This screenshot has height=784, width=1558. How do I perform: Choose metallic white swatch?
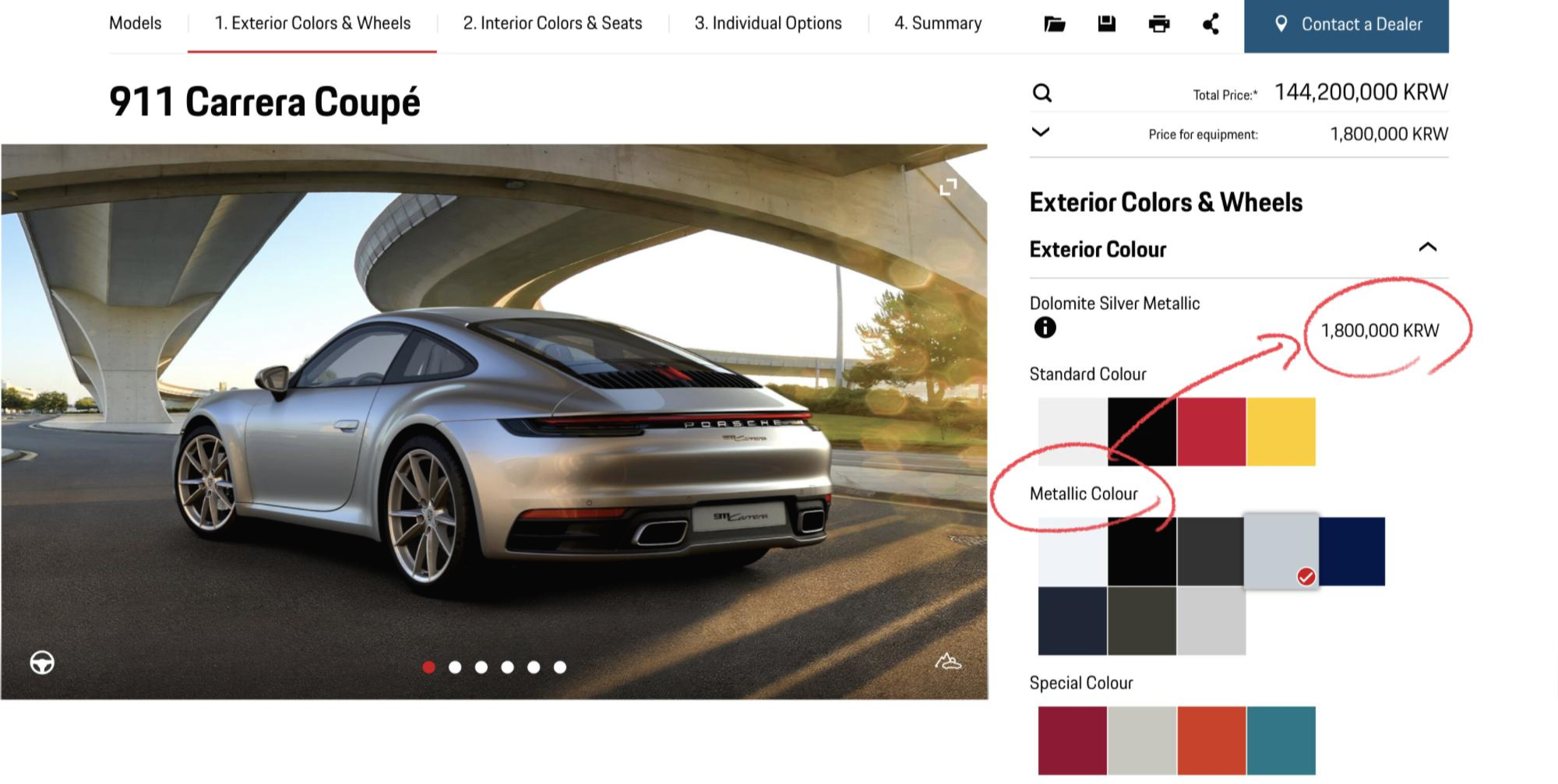1073,551
